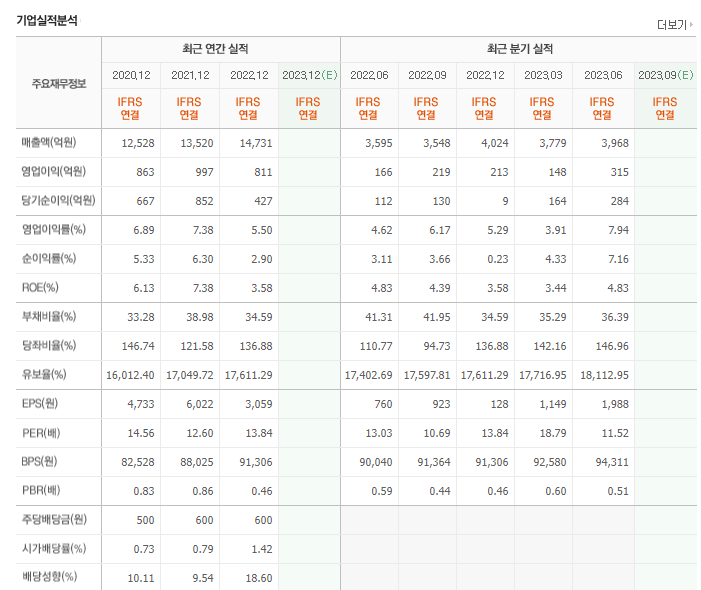Screen dimensions: 701x590
Task: Click the 94,311 BPS value
Action: click(612, 462)
